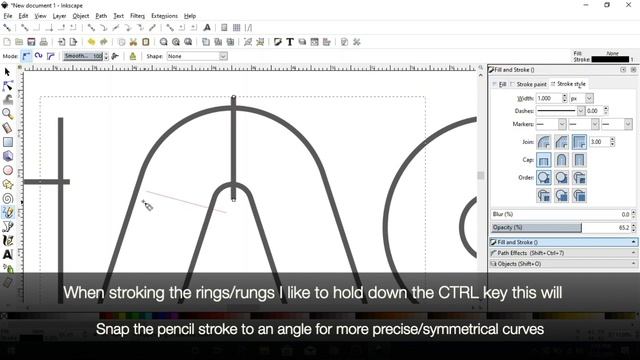Click the Cut scissors icon

(133, 42)
